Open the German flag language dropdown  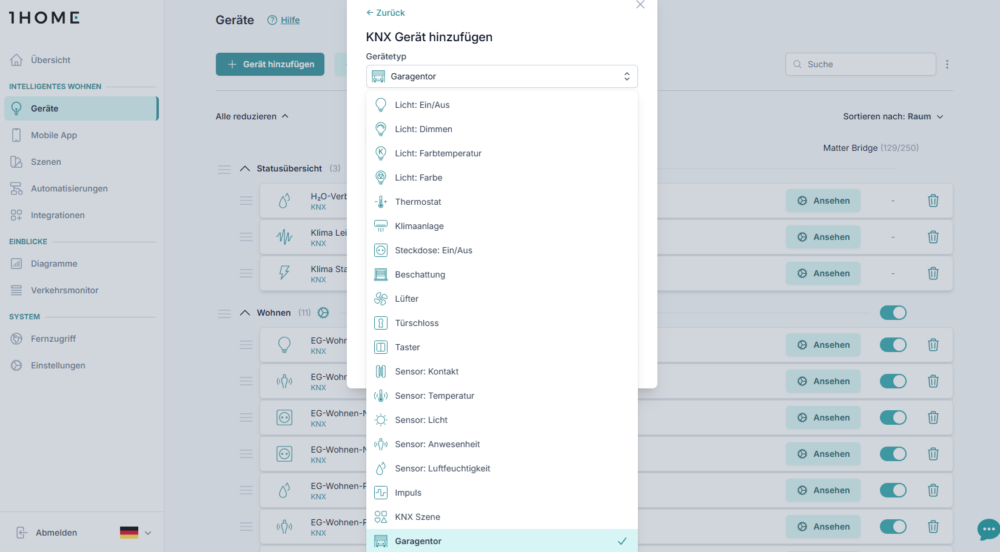(x=135, y=533)
